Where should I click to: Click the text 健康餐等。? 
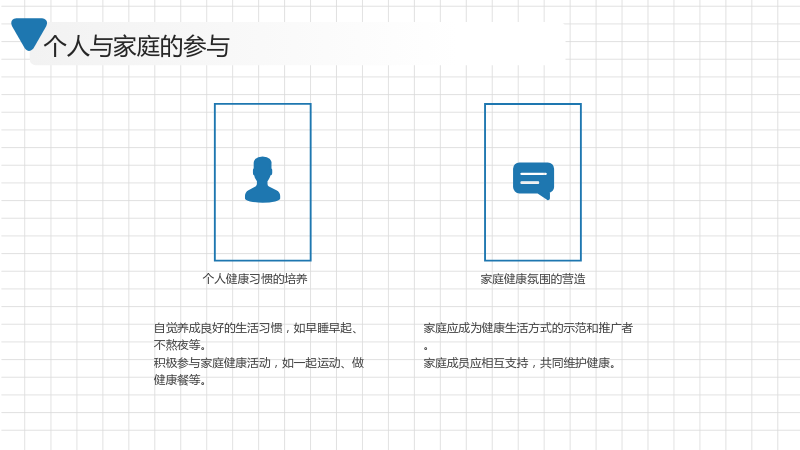pyautogui.click(x=180, y=380)
